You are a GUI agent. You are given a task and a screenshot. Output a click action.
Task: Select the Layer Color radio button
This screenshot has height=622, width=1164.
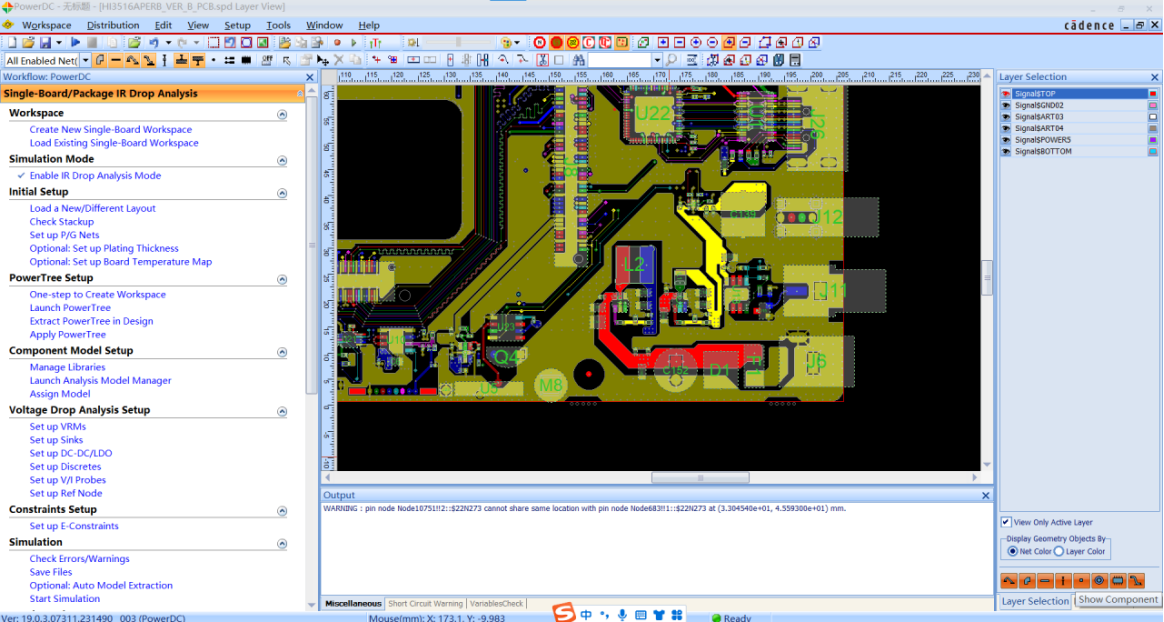pyautogui.click(x=1059, y=551)
